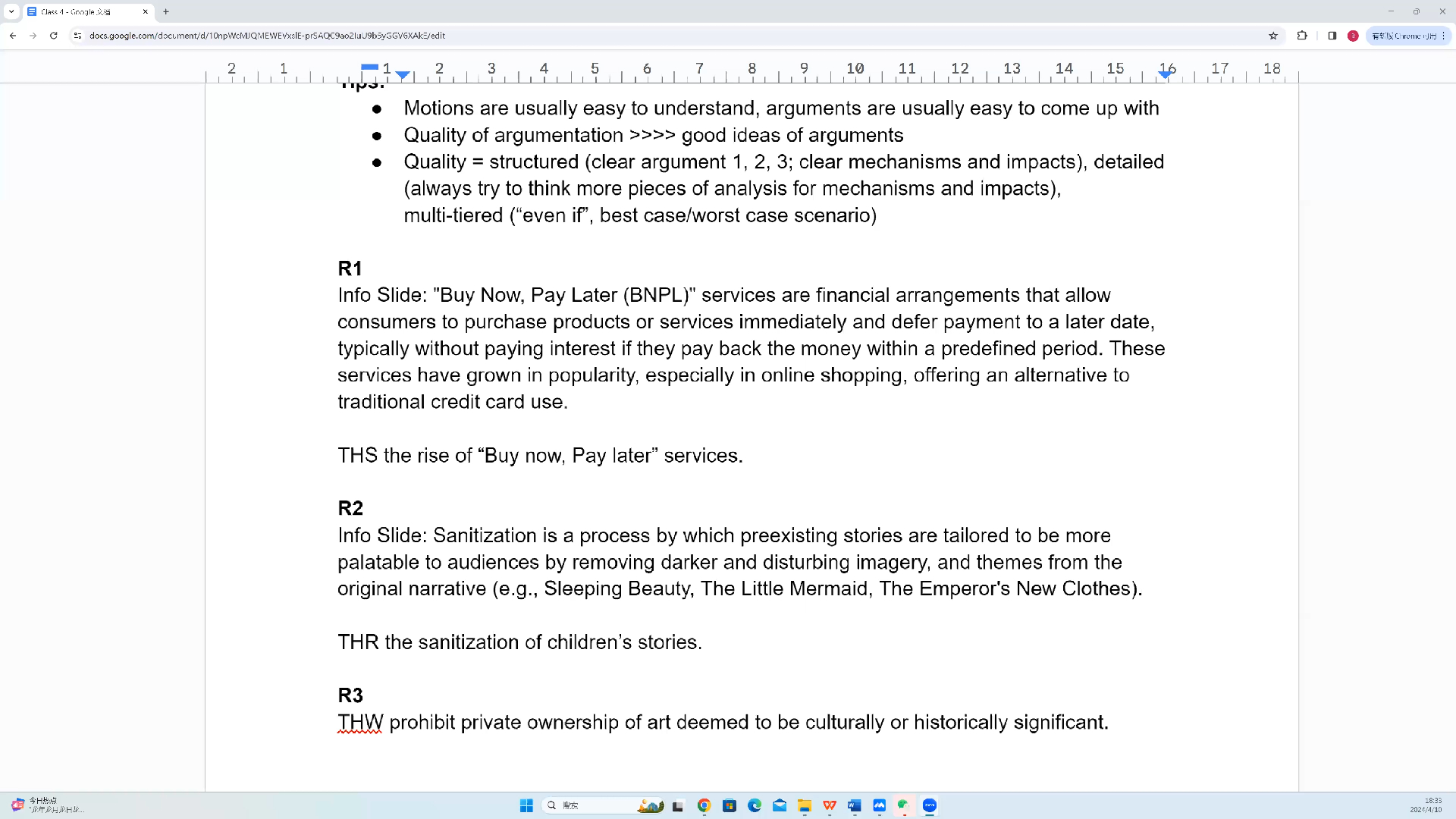Open a new browser tab
Image resolution: width=1456 pixels, height=819 pixels.
tap(166, 11)
